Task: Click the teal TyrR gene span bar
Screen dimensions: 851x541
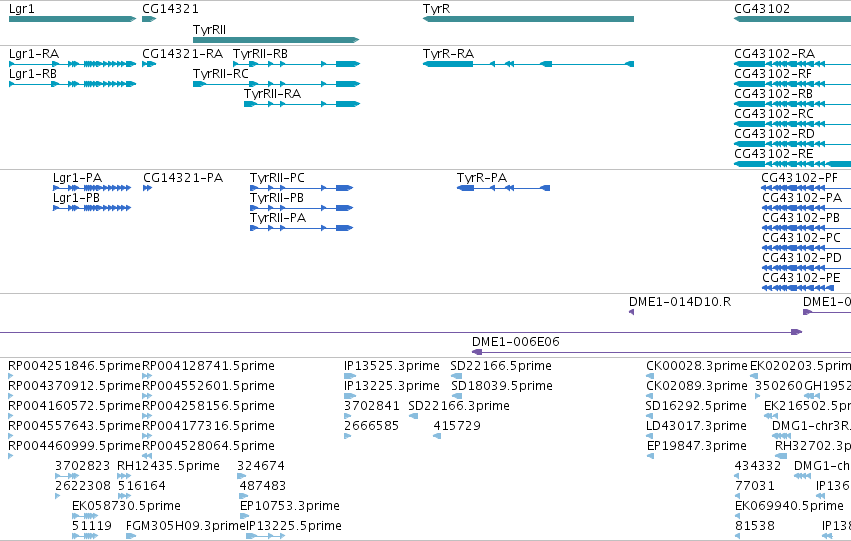Action: pyautogui.click(x=528, y=20)
